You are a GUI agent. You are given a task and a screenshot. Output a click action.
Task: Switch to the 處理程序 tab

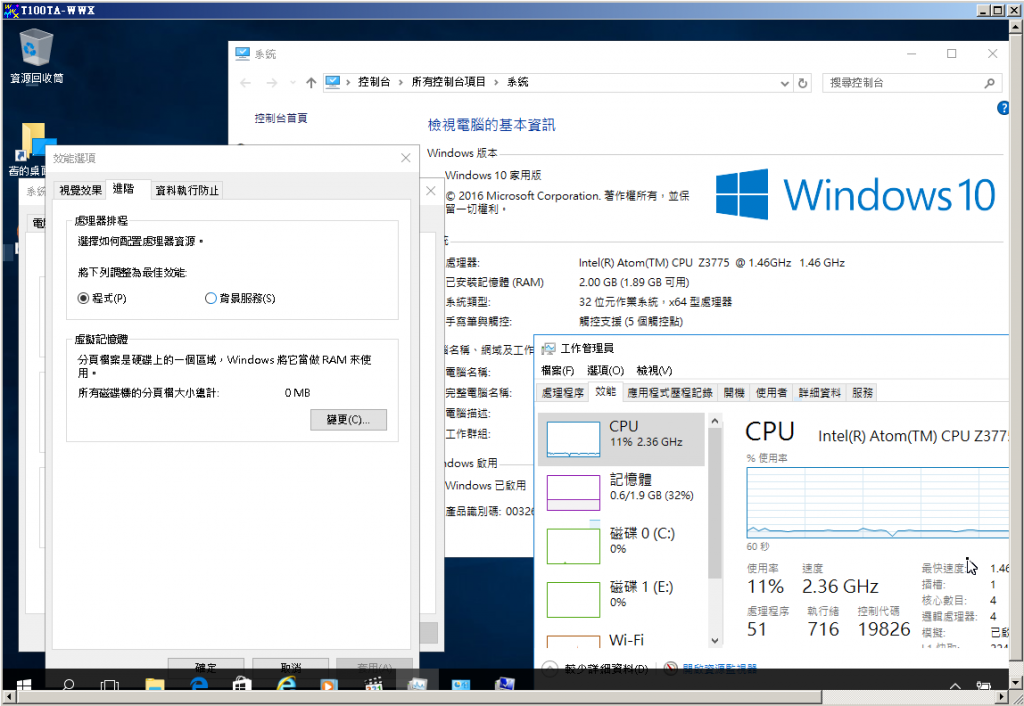pyautogui.click(x=562, y=393)
